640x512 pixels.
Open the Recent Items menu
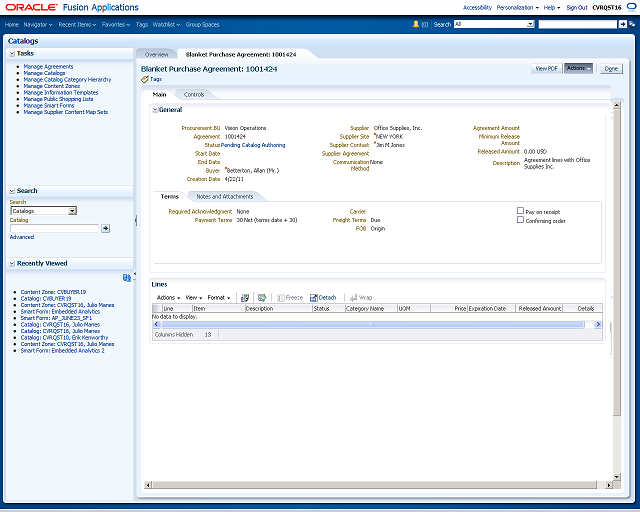(77, 24)
